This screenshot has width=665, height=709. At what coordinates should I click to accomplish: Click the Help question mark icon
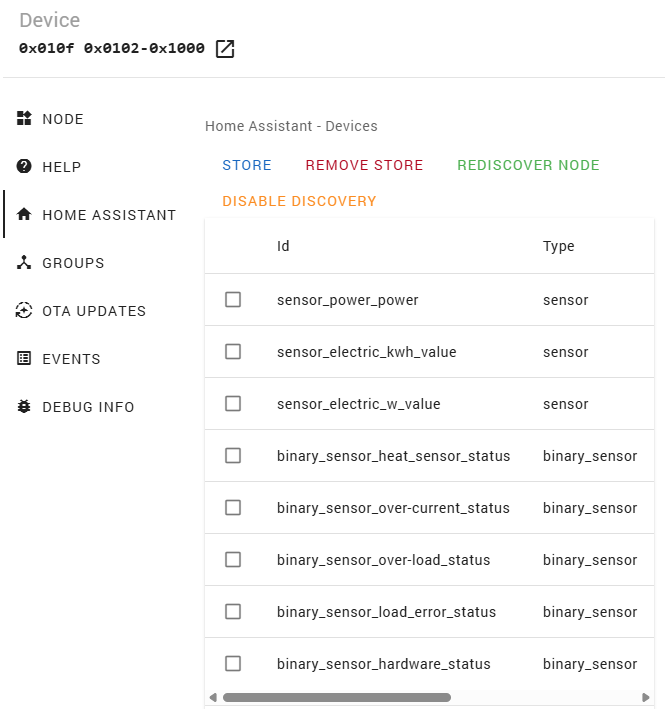(x=25, y=167)
